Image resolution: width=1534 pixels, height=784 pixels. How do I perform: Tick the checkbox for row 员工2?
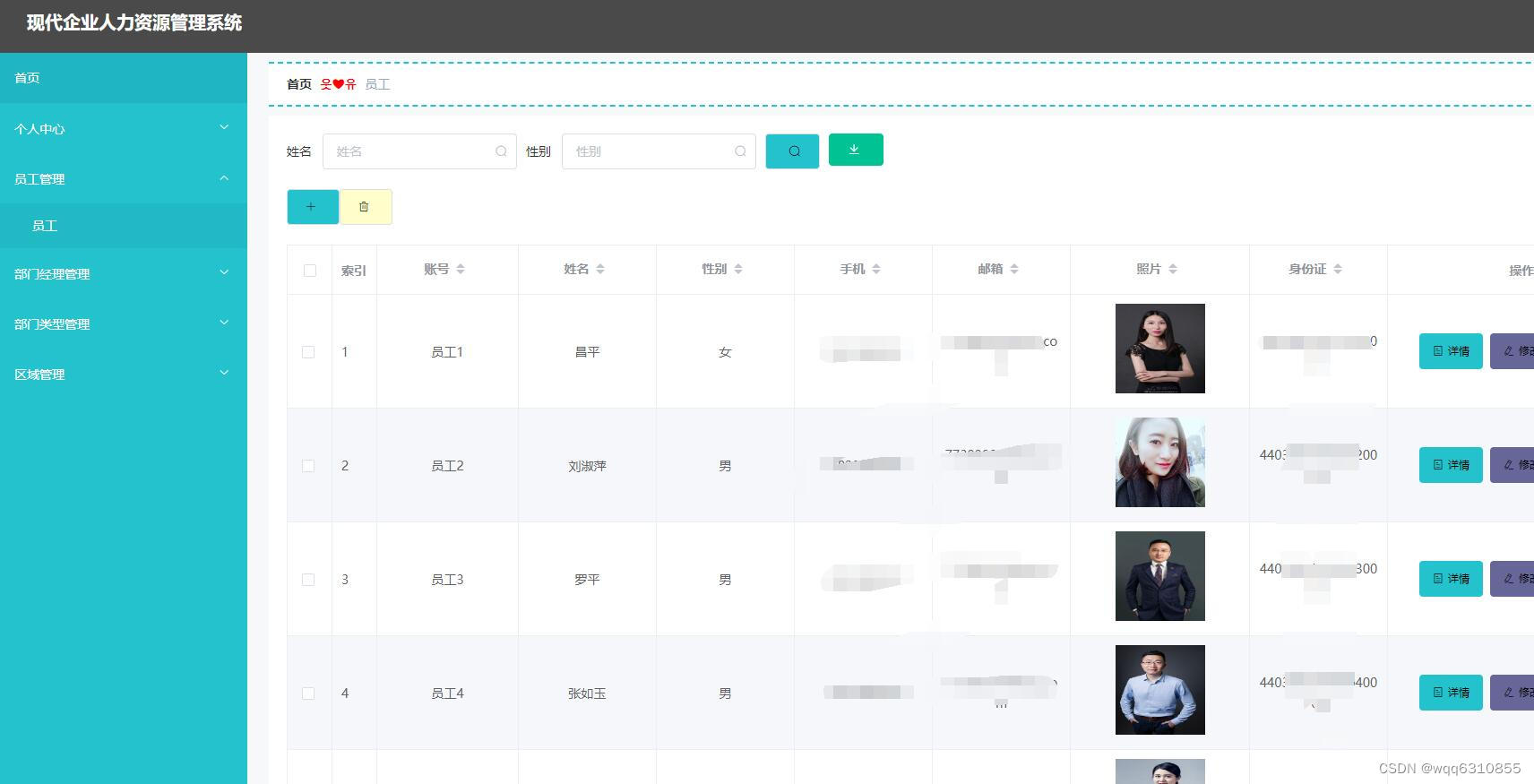(308, 466)
